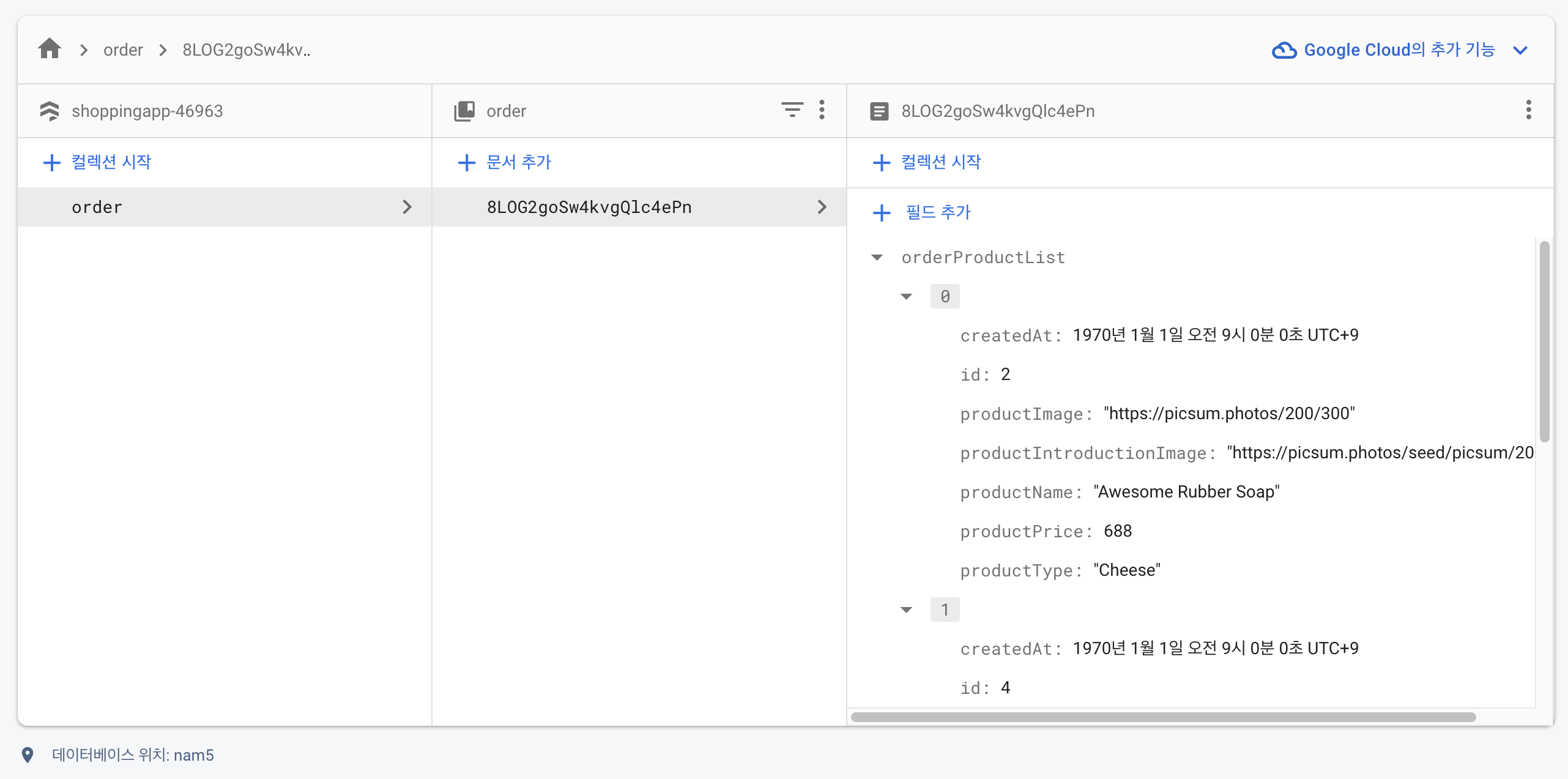Click the productIntroductionImage URL value

(1380, 452)
